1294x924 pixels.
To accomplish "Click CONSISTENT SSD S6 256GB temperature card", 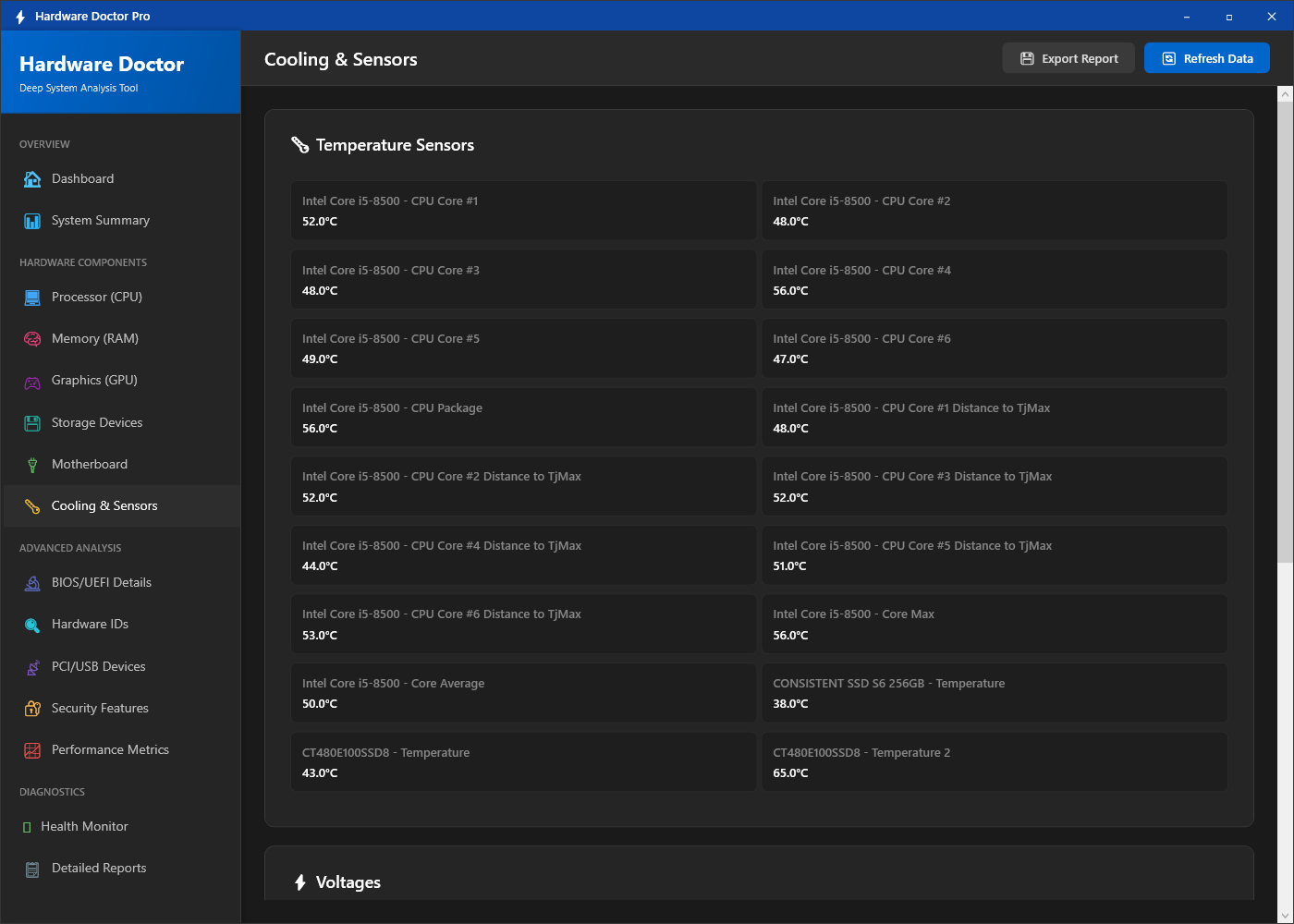I will coord(995,693).
